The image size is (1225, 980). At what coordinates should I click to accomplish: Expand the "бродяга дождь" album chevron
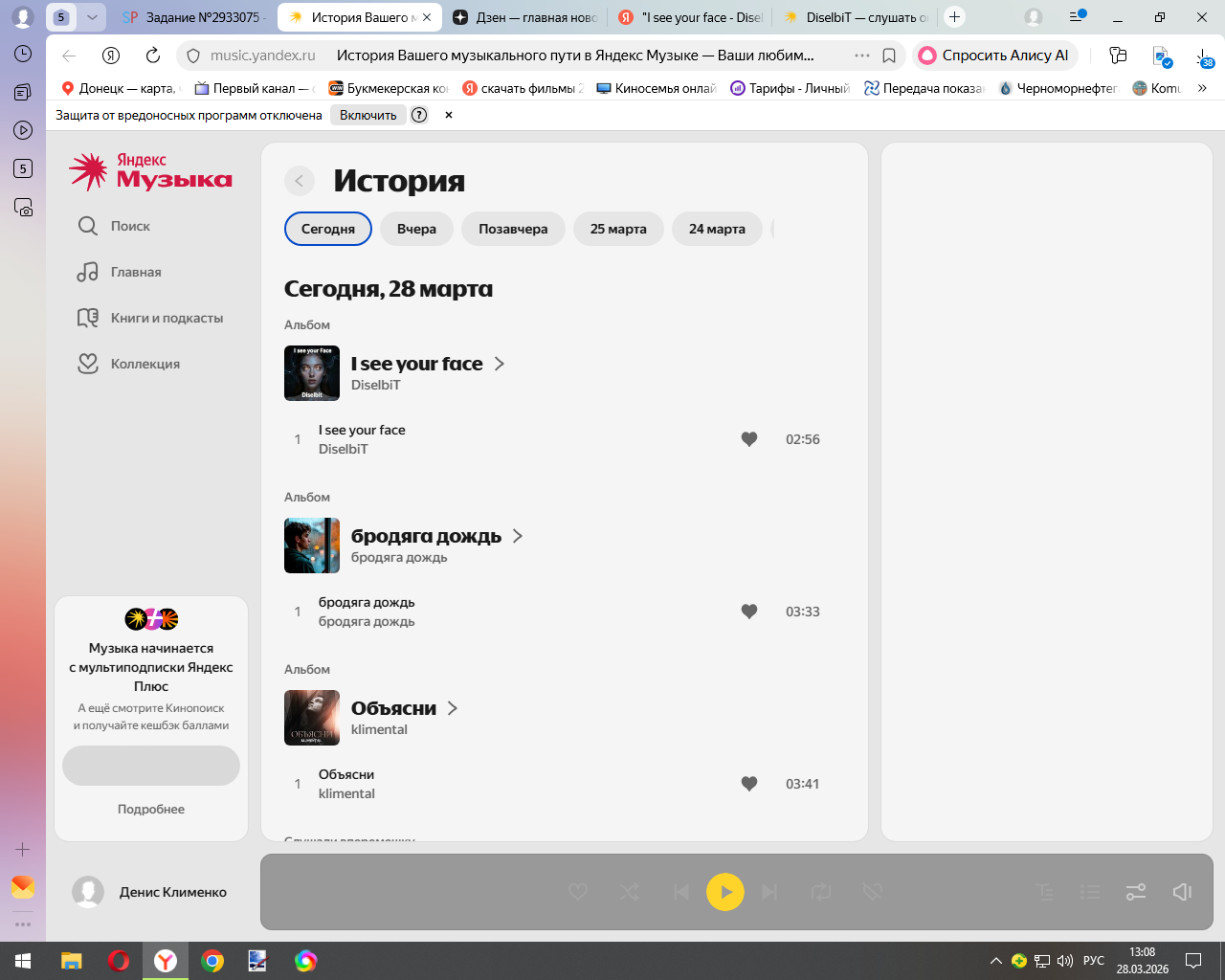518,536
